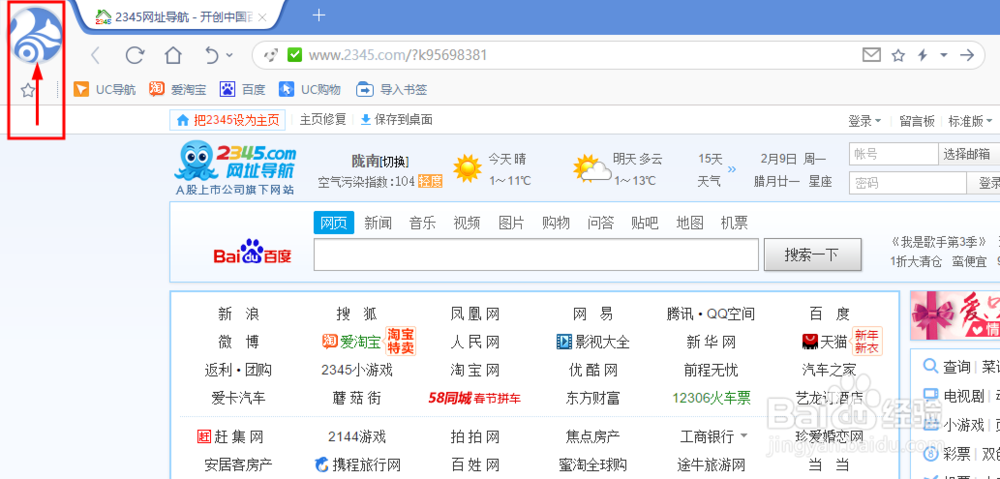Viewport: 1000px width, 479px height.
Task: Click the undo closed tab icon
Action: click(212, 55)
